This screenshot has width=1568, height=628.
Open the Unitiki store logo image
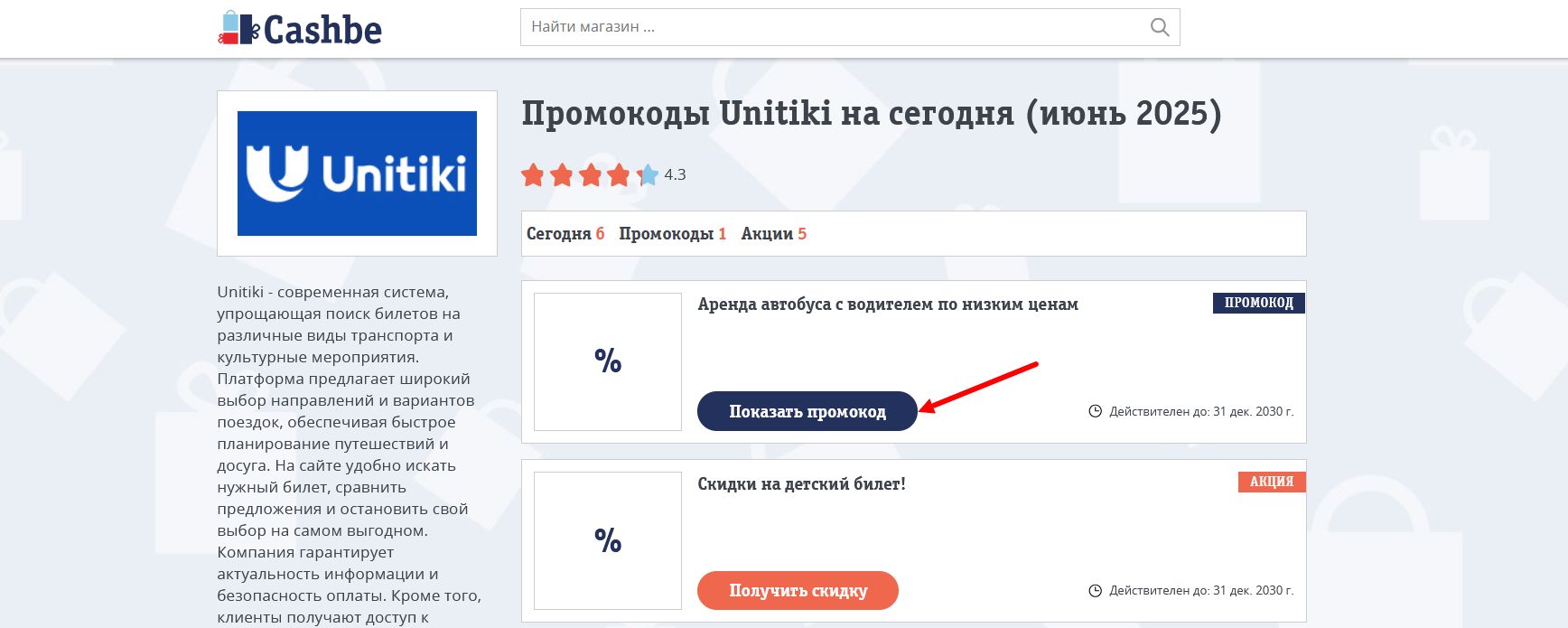(357, 173)
